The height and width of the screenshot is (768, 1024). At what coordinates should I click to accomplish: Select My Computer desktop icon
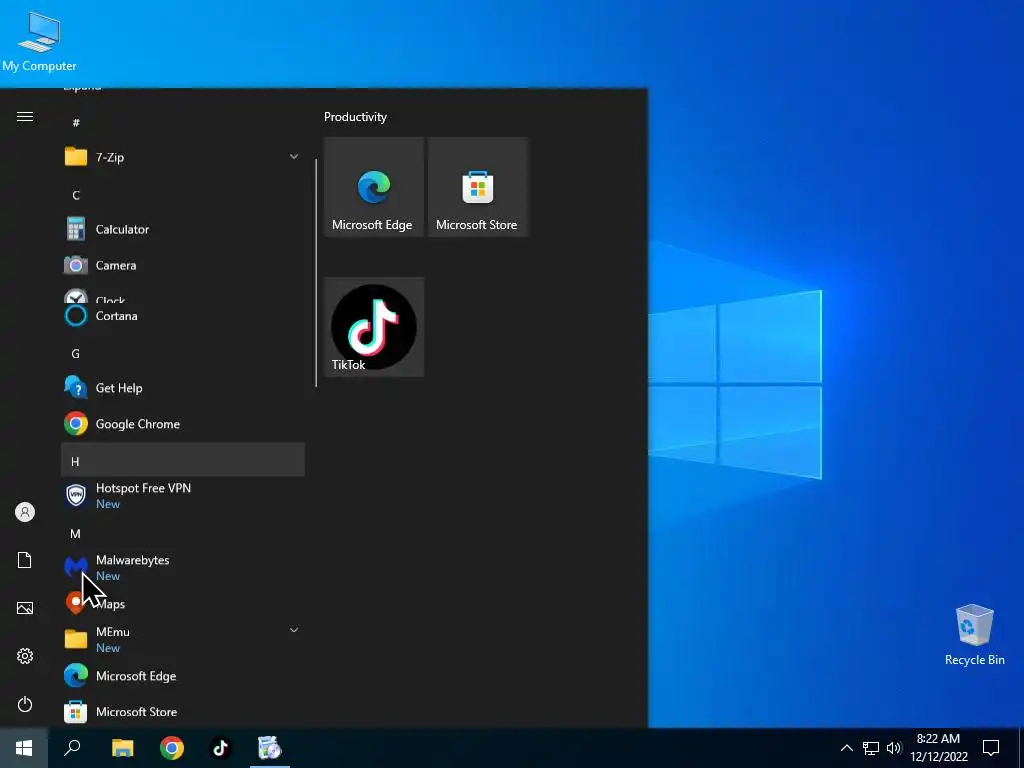click(x=39, y=41)
